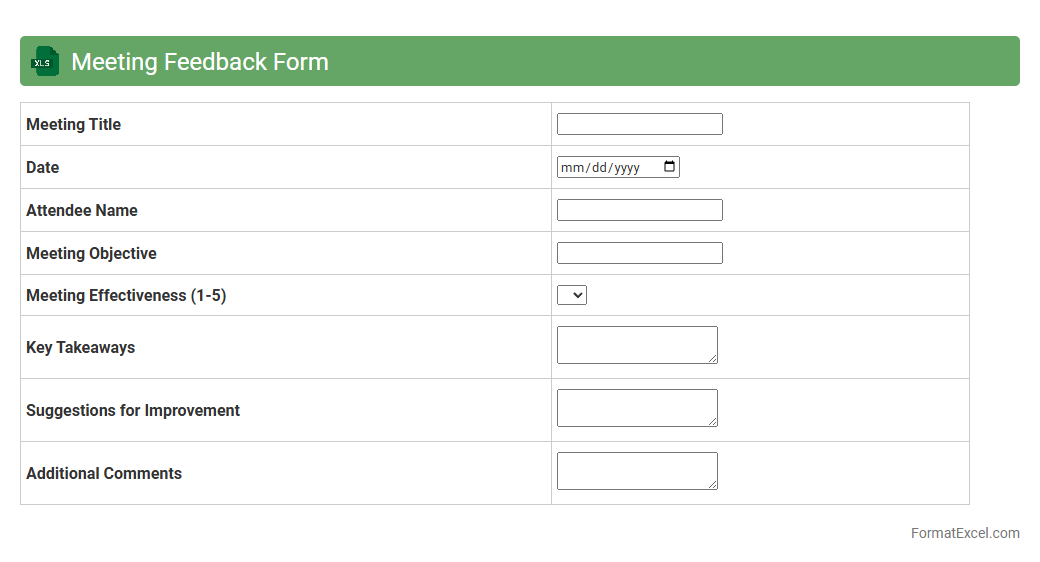1040x562 pixels.
Task: Expand the Meeting Effectiveness rating dropdown
Action: point(572,295)
